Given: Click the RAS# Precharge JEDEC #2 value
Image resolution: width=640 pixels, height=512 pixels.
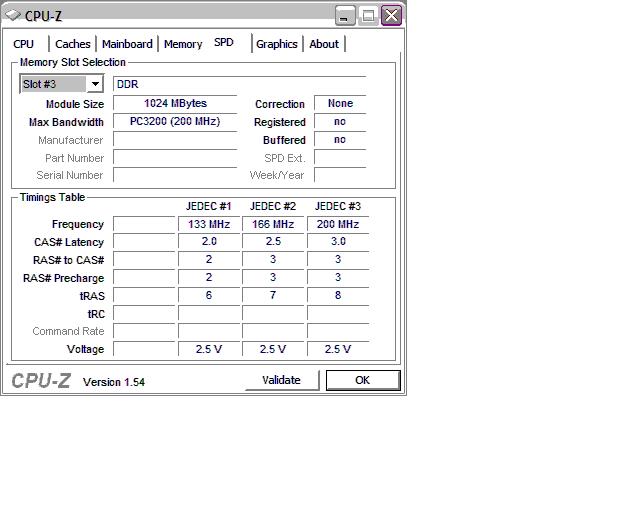Looking at the screenshot, I should coord(273,277).
